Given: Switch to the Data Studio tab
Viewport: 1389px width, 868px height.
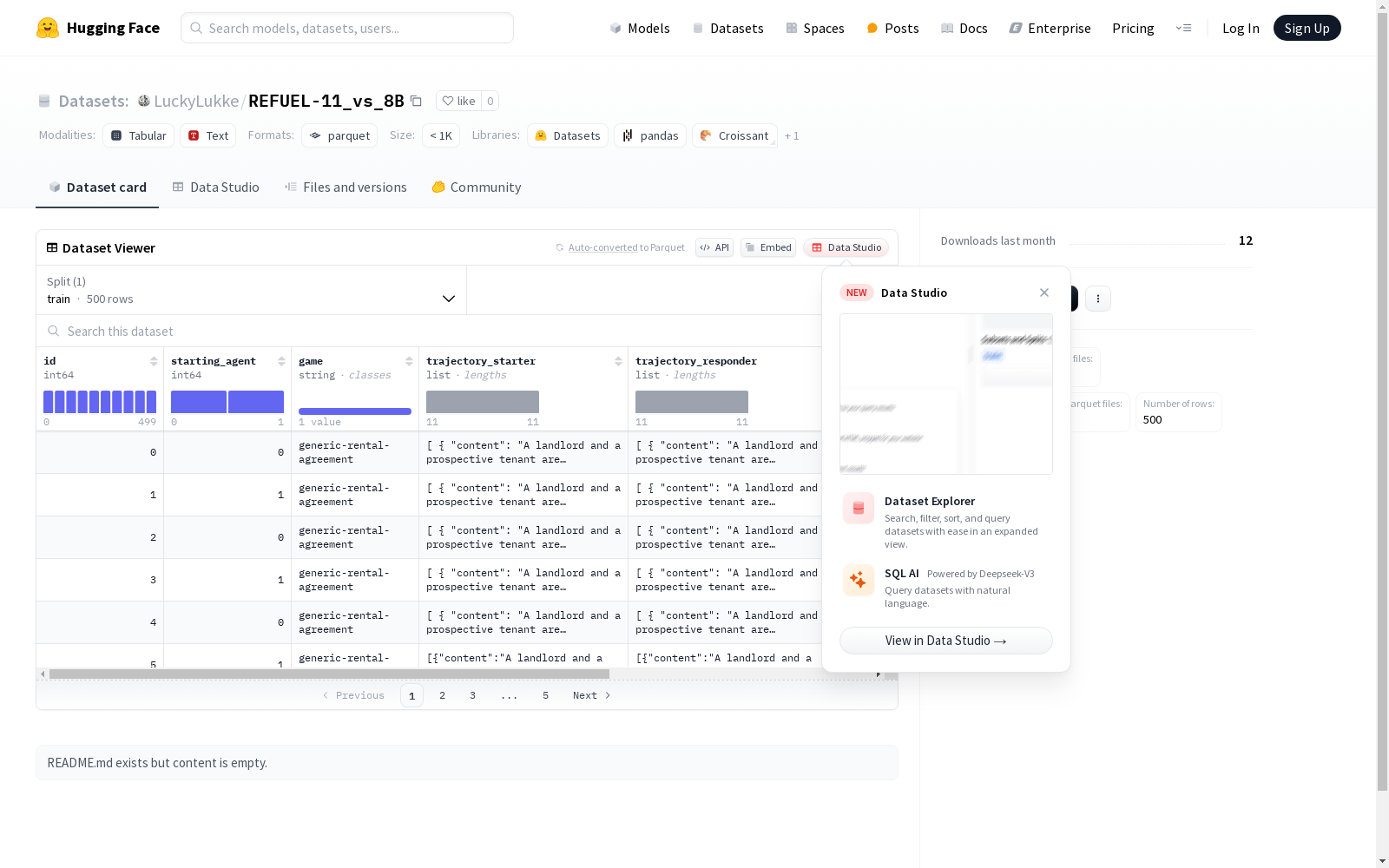Looking at the screenshot, I should click(215, 187).
